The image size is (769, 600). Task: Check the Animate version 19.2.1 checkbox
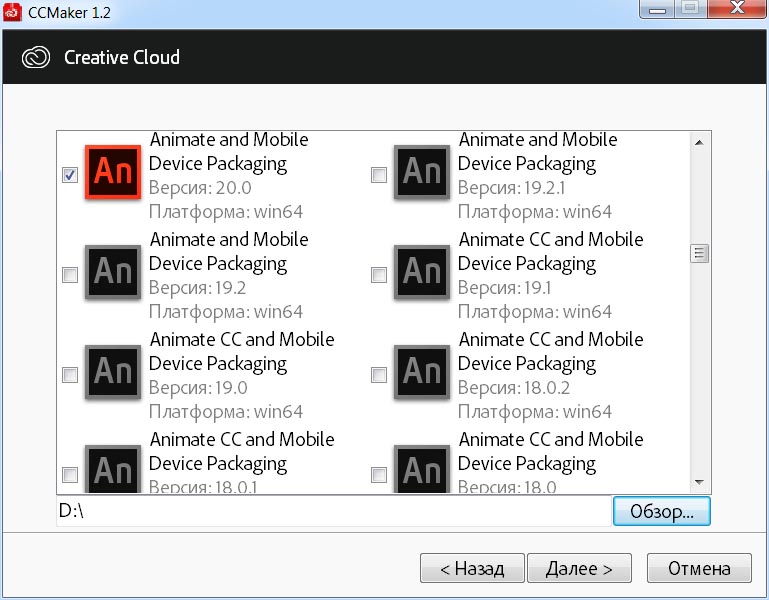(x=379, y=175)
